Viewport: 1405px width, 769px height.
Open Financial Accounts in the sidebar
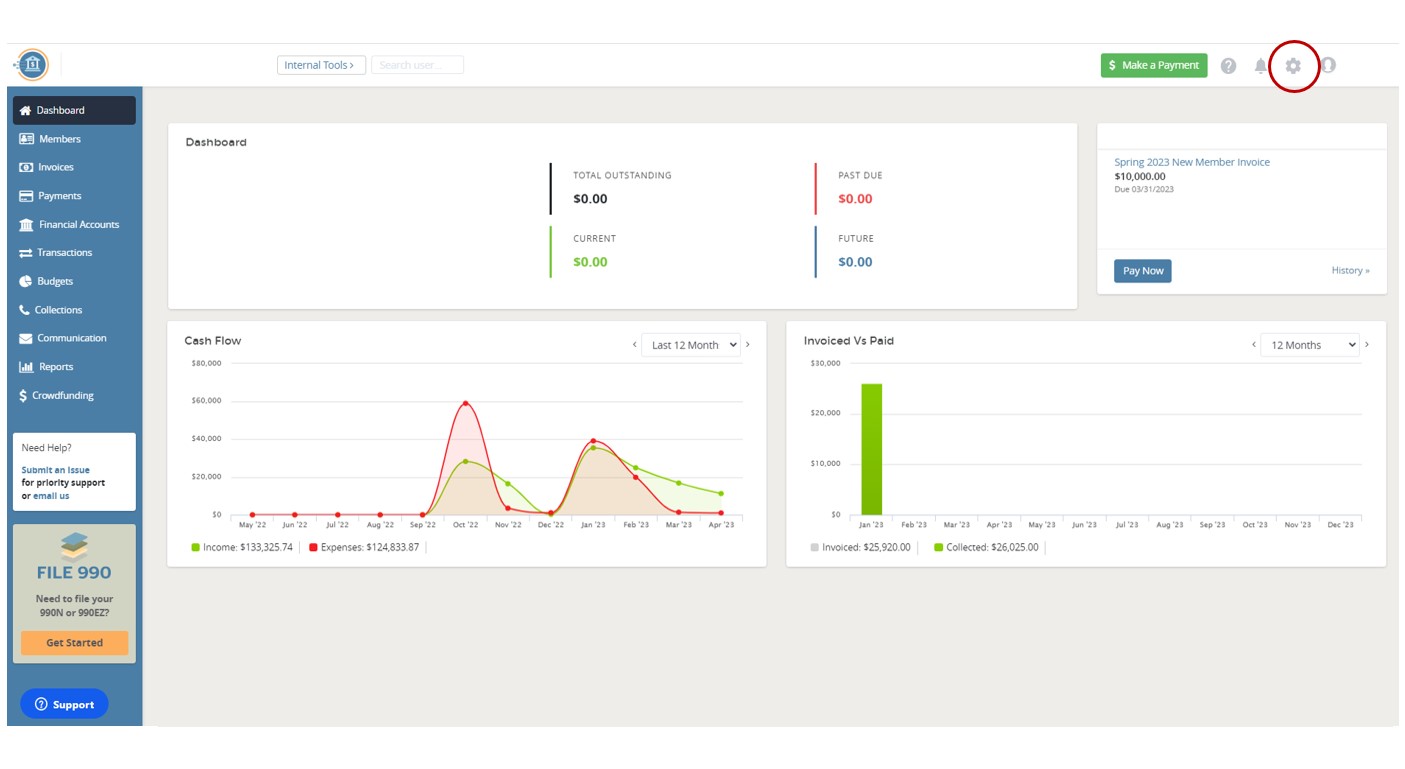pyautogui.click(x=78, y=225)
